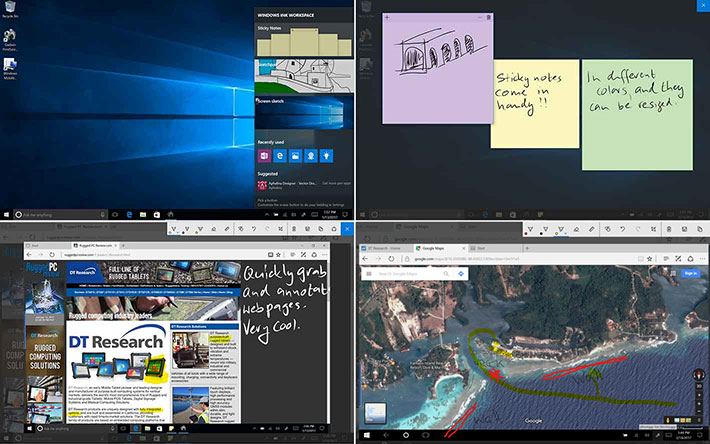Click the Sign in button on Google Maps
Viewport: 710px width, 444px height.
pyautogui.click(x=691, y=273)
